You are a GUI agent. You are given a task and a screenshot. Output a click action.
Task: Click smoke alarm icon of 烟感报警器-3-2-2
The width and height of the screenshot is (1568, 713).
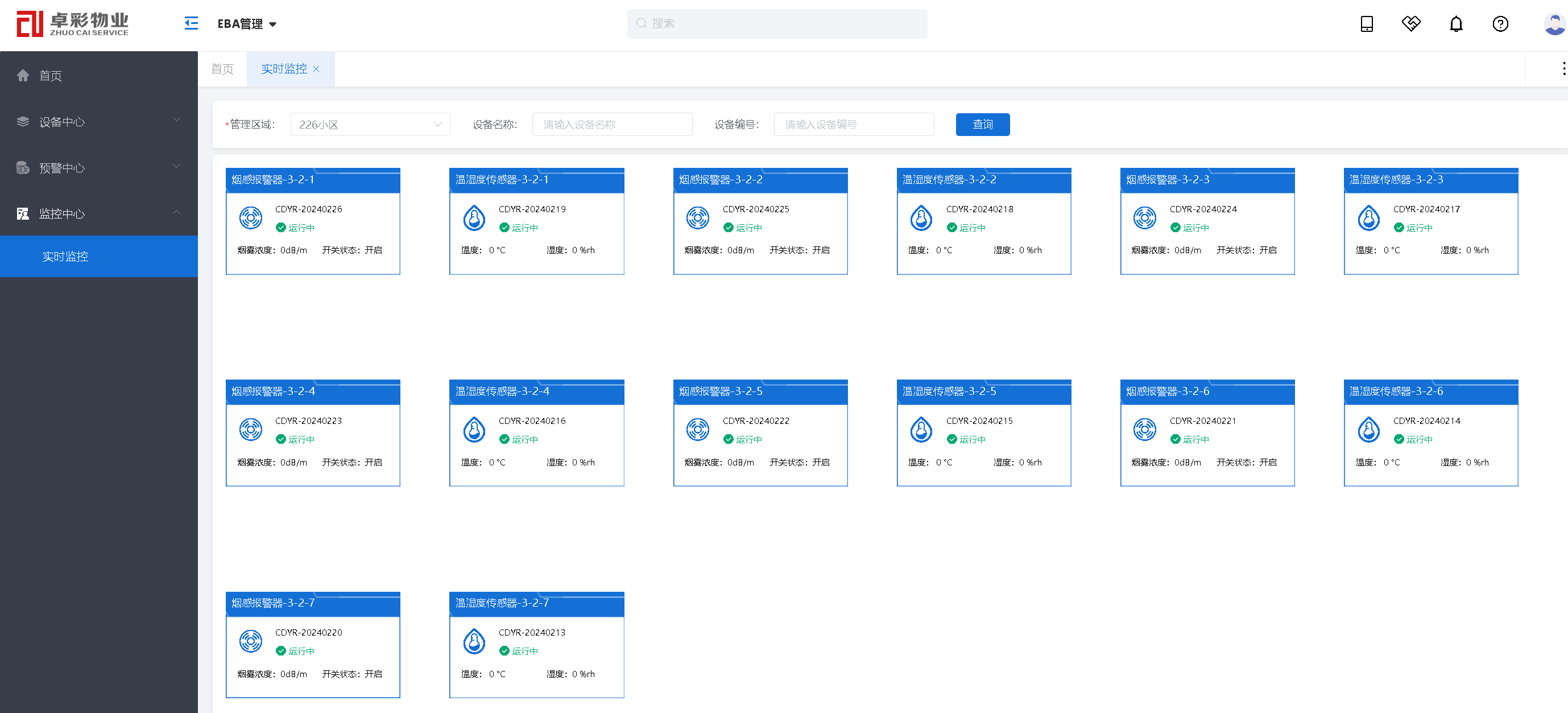(x=698, y=217)
